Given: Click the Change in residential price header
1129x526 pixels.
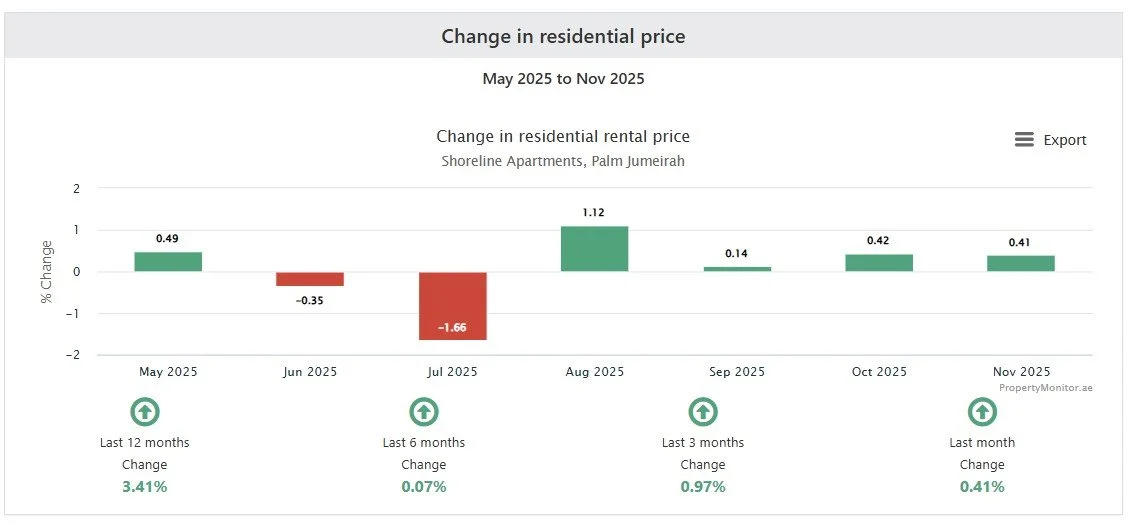Looking at the screenshot, I should [x=564, y=36].
